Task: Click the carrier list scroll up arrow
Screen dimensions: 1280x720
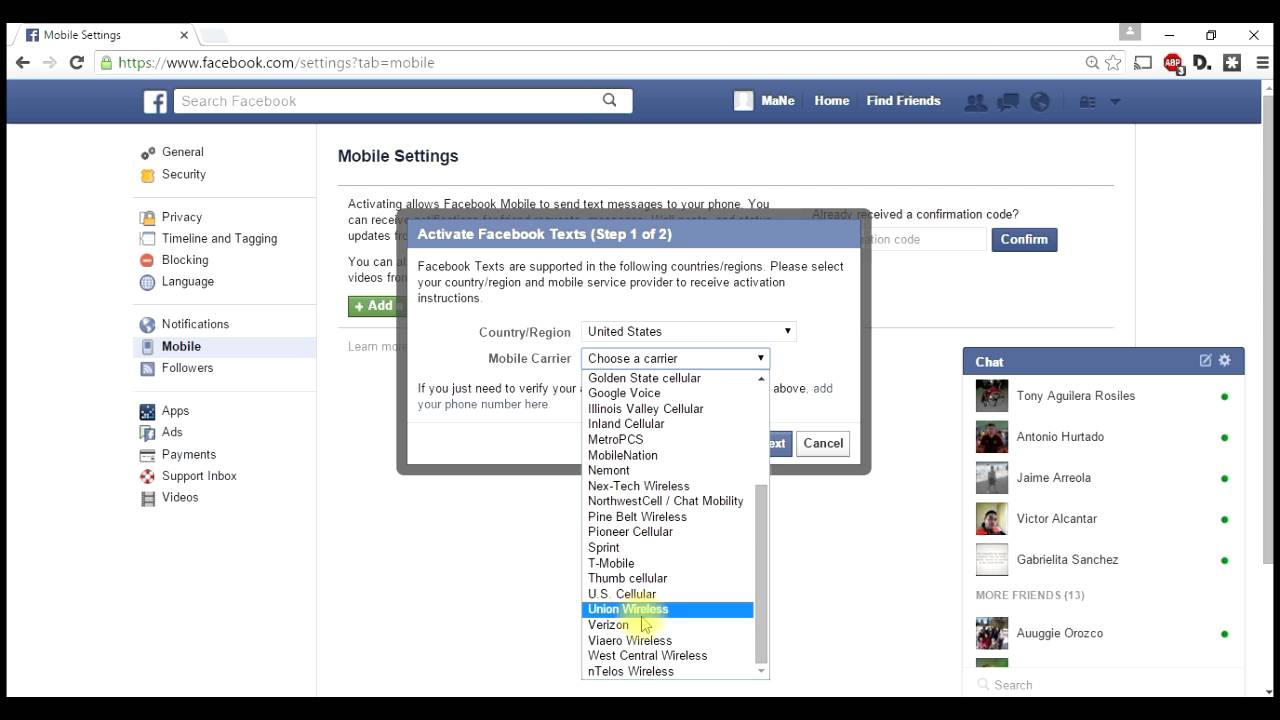Action: (761, 379)
